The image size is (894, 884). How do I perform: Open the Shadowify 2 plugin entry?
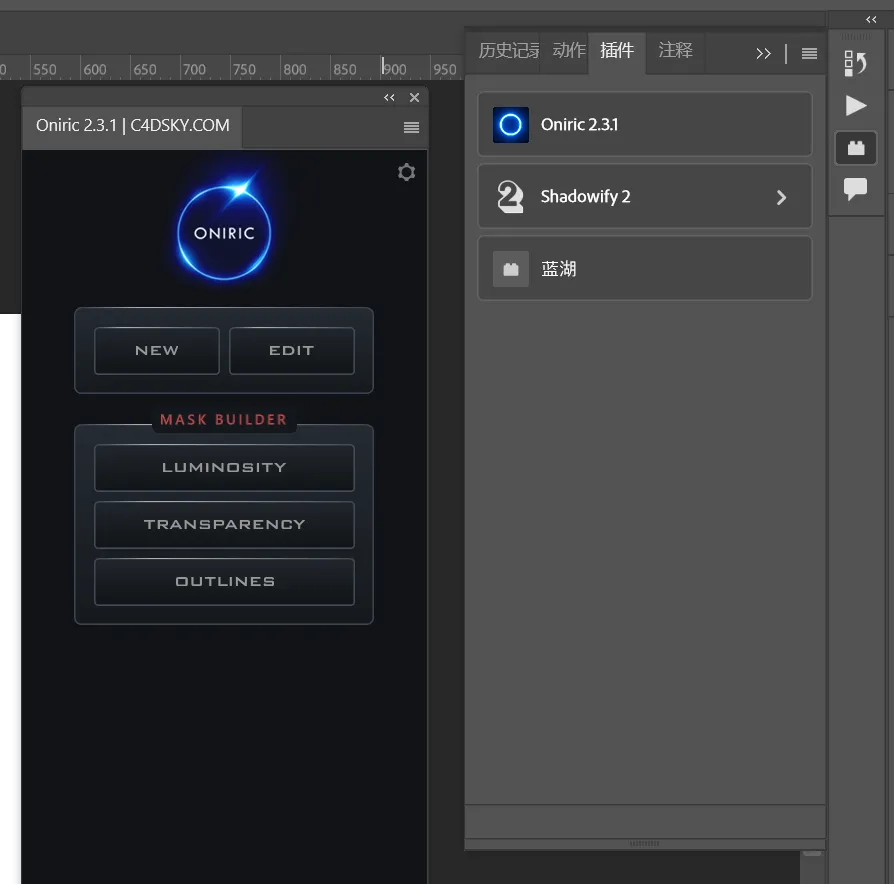click(645, 196)
